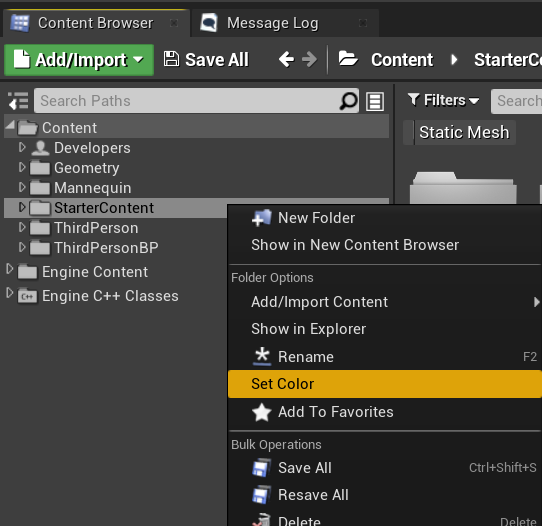Viewport: 542px width, 526px height.
Task: Close the Content Browser tab
Action: (x=174, y=23)
